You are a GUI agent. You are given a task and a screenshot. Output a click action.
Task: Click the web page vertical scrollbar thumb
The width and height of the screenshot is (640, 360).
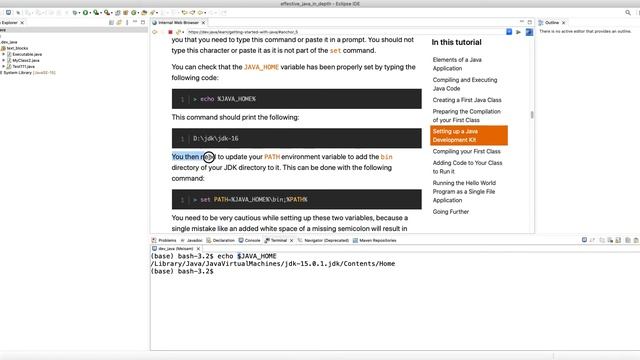tap(532, 115)
